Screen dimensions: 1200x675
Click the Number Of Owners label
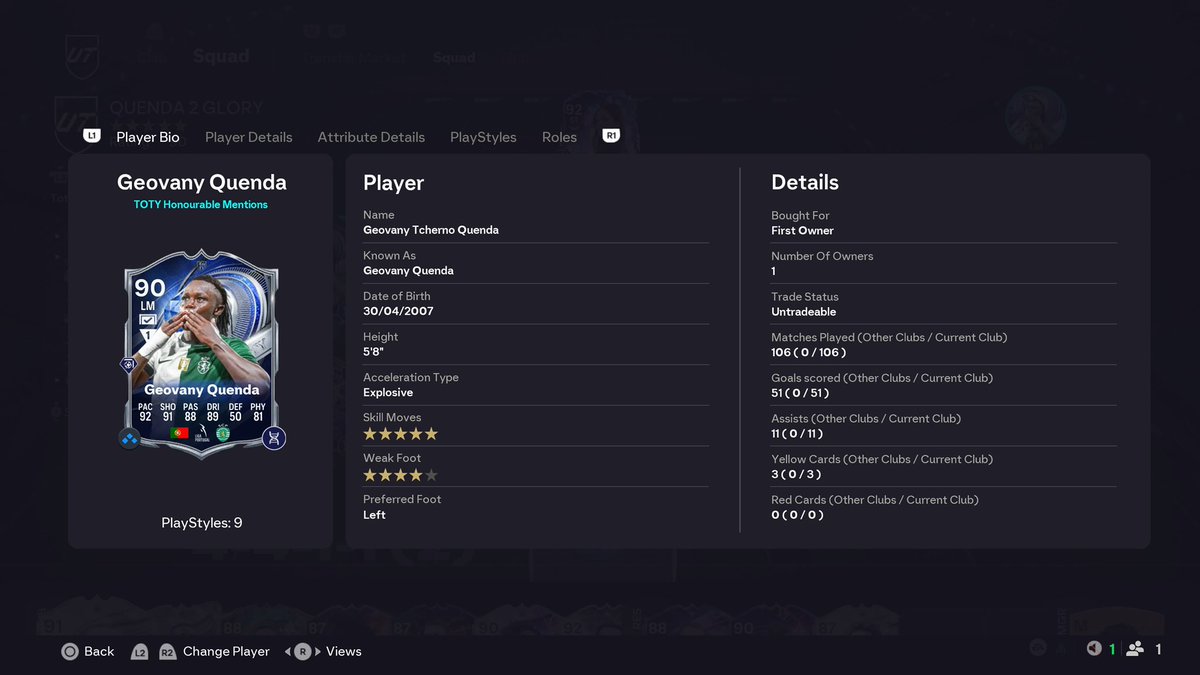[822, 256]
